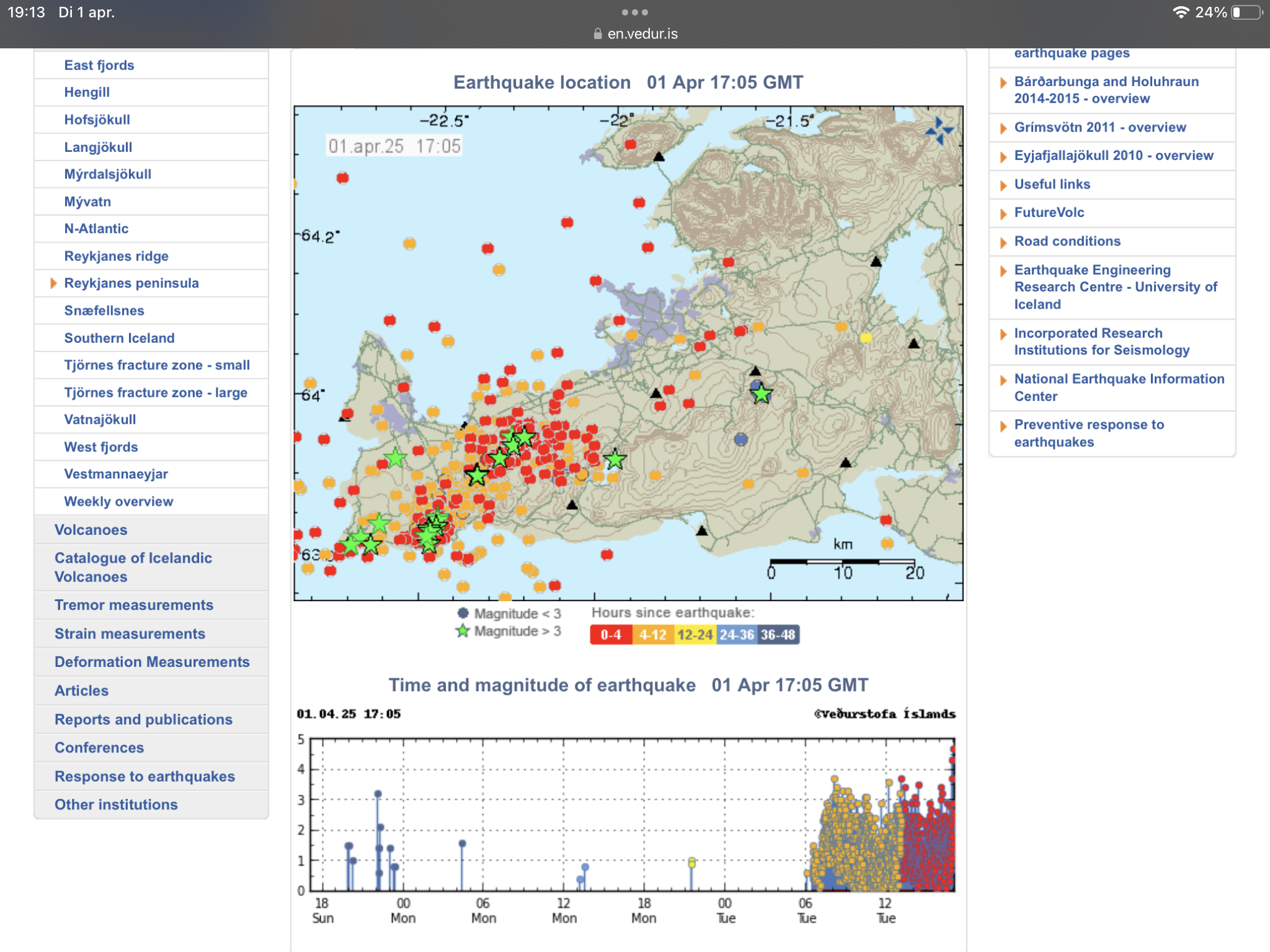Tap the lock icon beside en.vedur.is
The image size is (1270, 952).
[x=598, y=34]
